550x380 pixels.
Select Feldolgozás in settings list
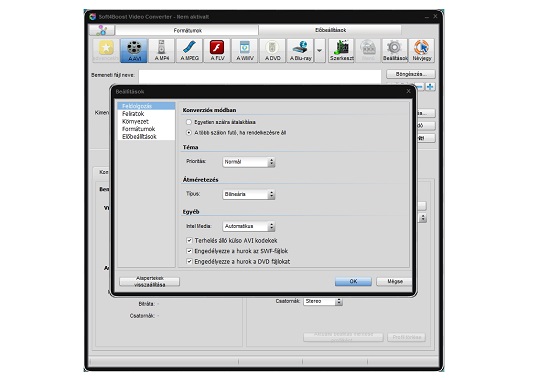tap(146, 106)
